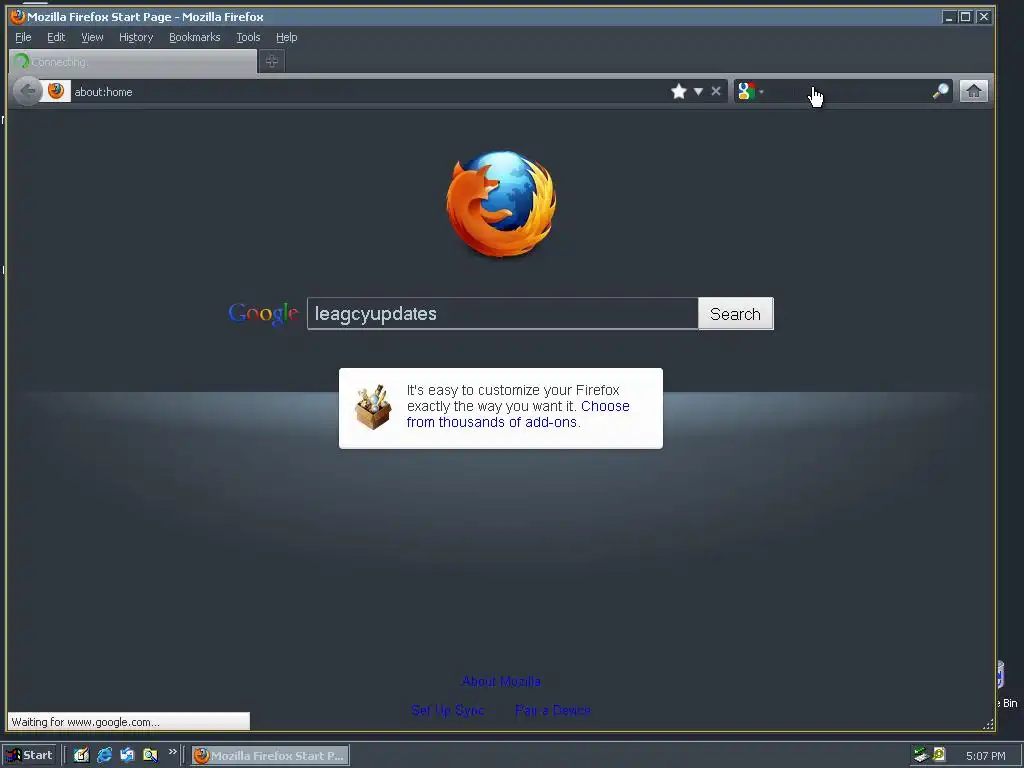This screenshot has height=768, width=1024.
Task: Open the File menu
Action: [x=24, y=37]
